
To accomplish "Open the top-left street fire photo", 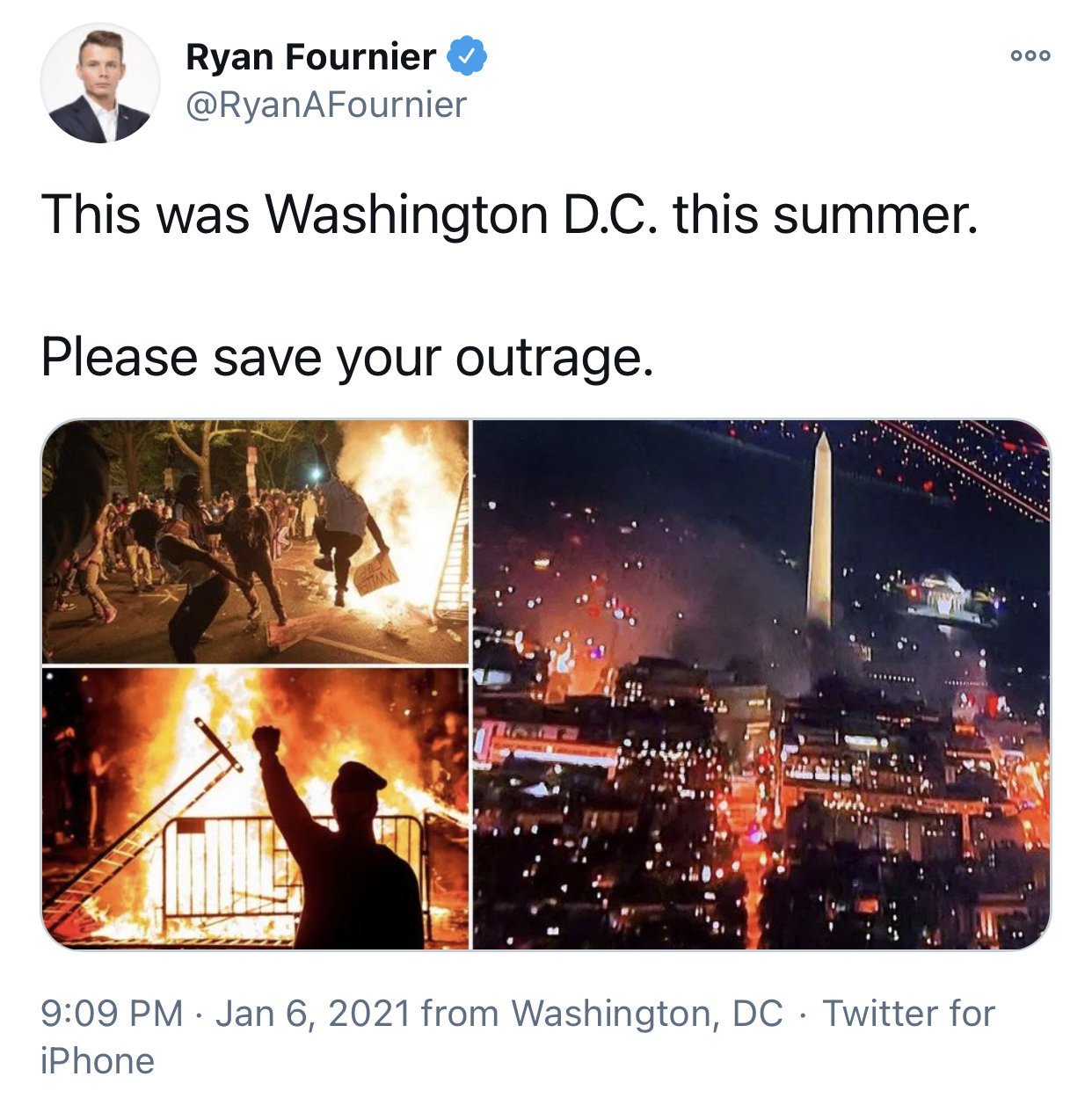I will pos(255,542).
